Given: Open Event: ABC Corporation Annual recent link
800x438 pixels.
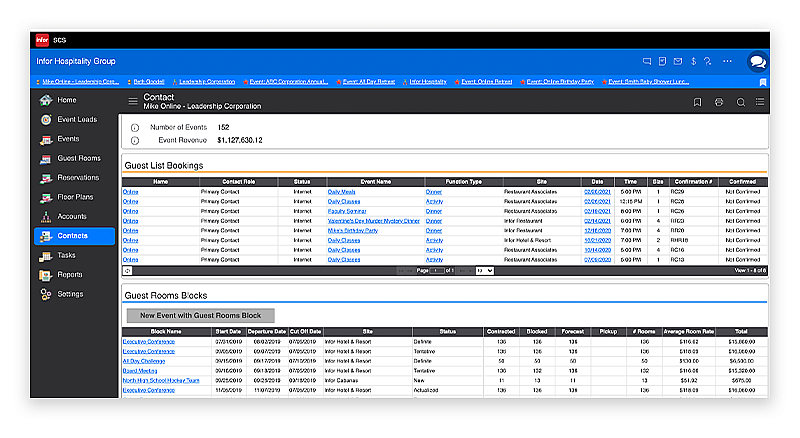Looking at the screenshot, I should (x=289, y=82).
